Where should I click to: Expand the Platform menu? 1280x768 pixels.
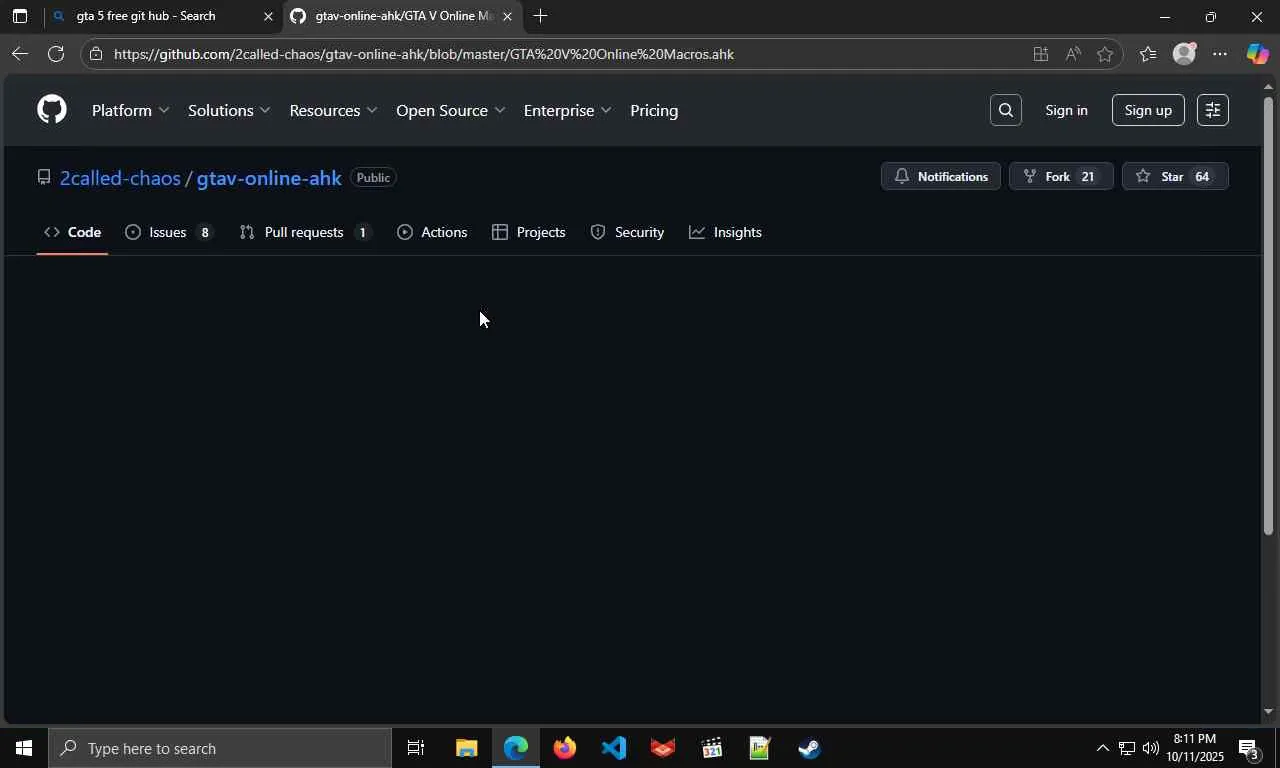pyautogui.click(x=130, y=110)
